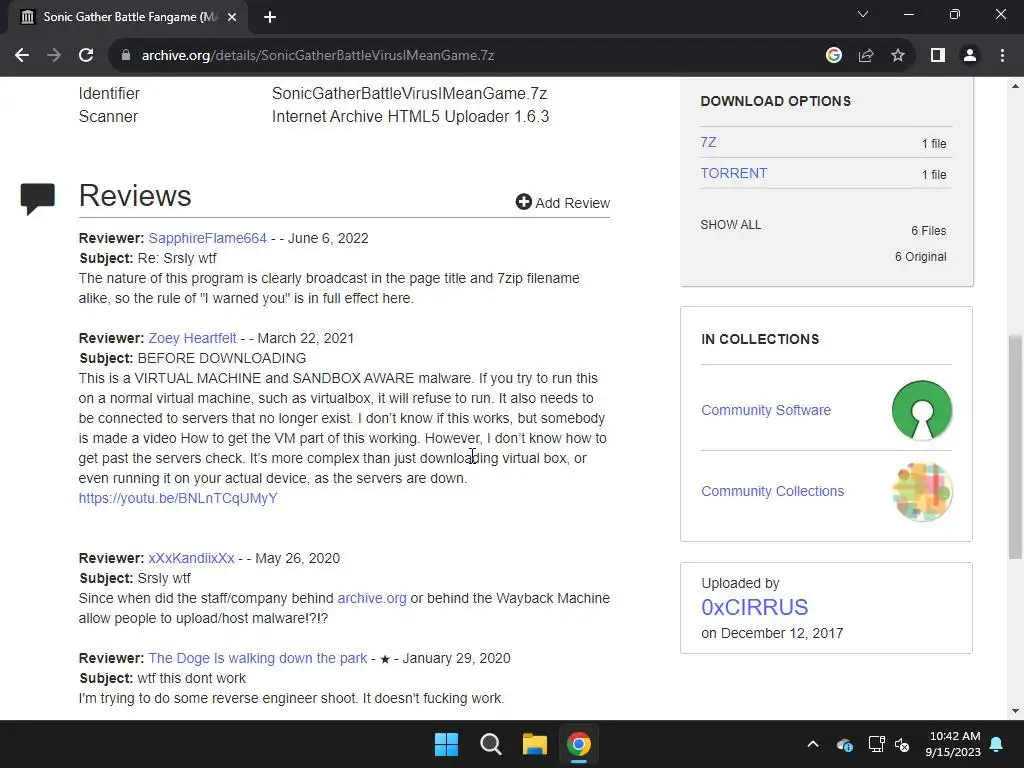Go forward using the browser forward arrow
This screenshot has width=1024, height=768.
[54, 56]
